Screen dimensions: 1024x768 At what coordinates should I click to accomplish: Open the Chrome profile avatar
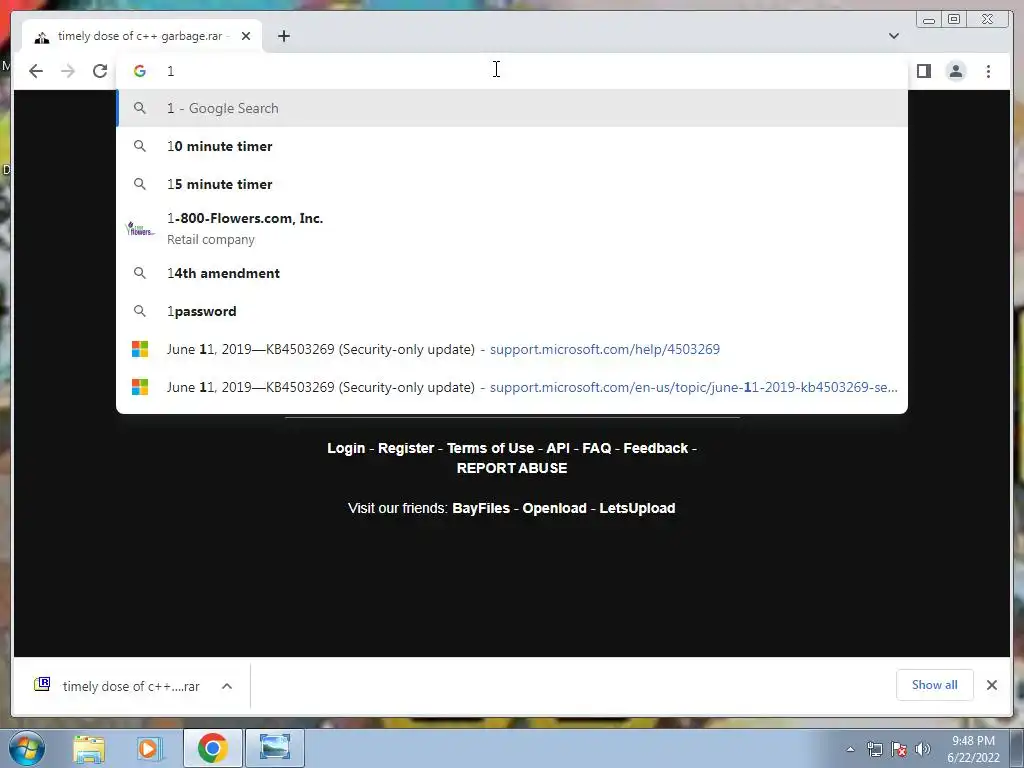coord(955,71)
